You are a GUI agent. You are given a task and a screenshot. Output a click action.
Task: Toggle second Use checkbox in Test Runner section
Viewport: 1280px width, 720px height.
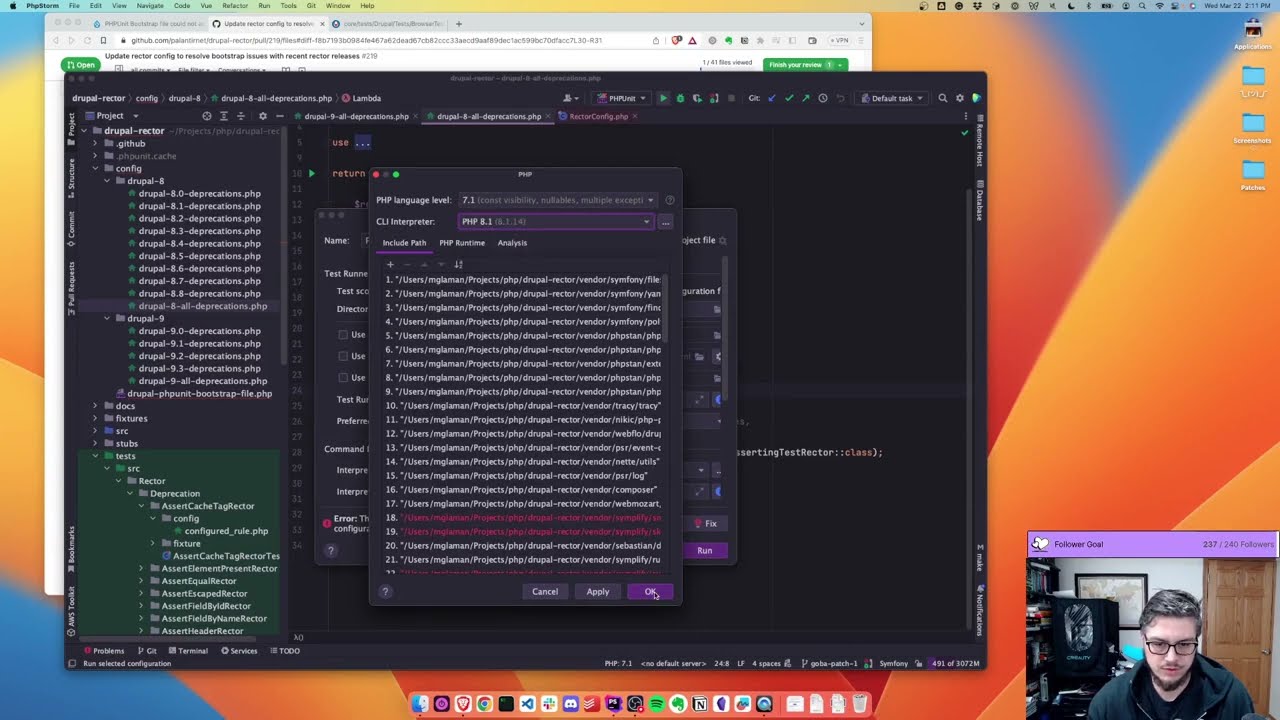[x=343, y=356]
